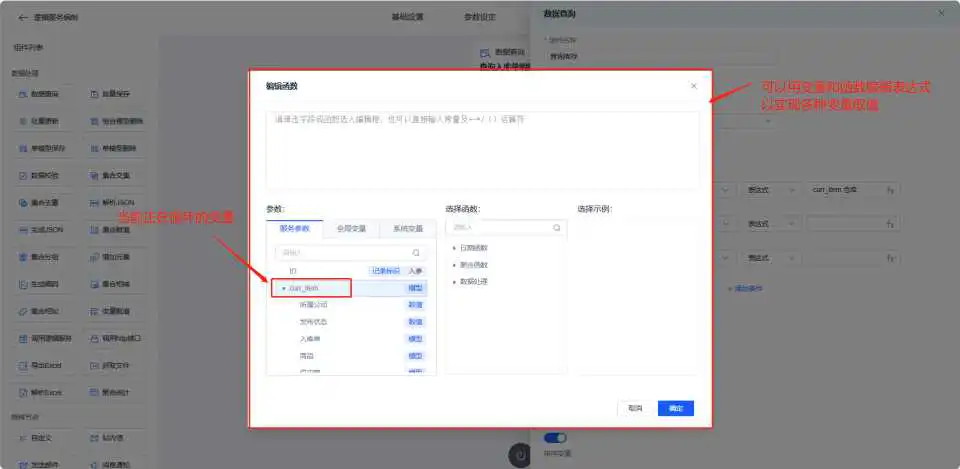Click the function search input
This screenshot has width=960, height=469.
click(506, 227)
